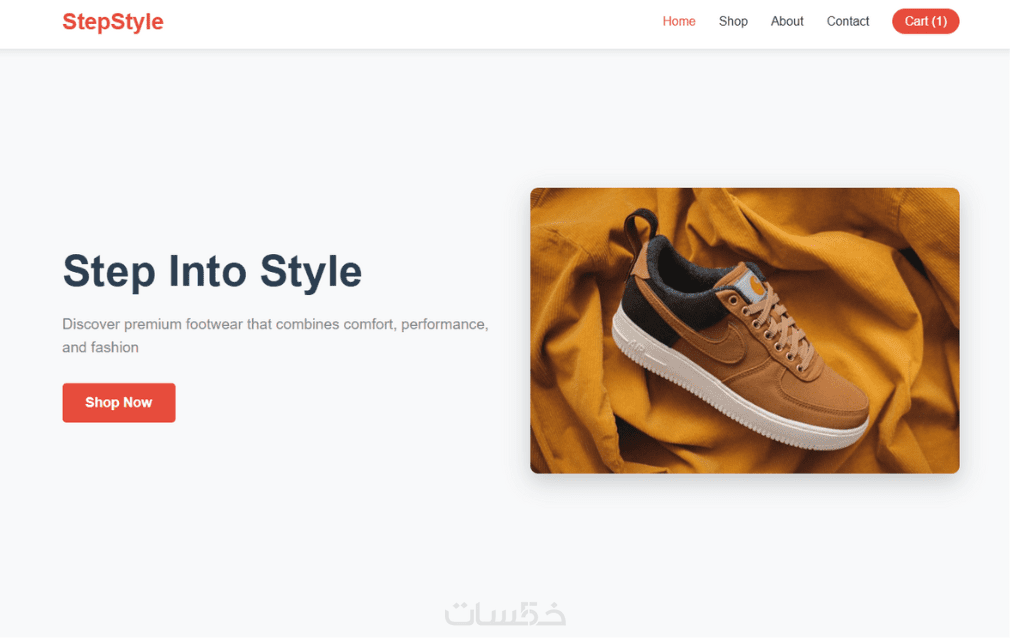The image size is (1011, 639).
Task: Go to the Home page link
Action: point(679,21)
